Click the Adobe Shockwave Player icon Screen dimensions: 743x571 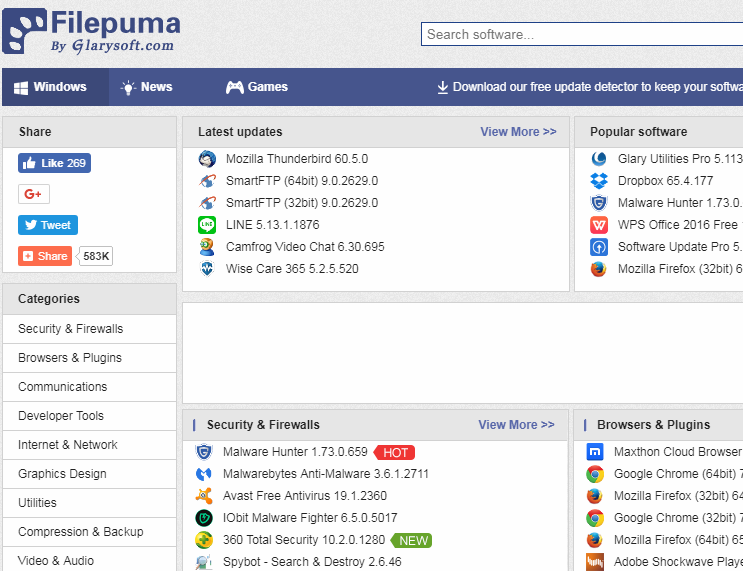click(x=595, y=562)
